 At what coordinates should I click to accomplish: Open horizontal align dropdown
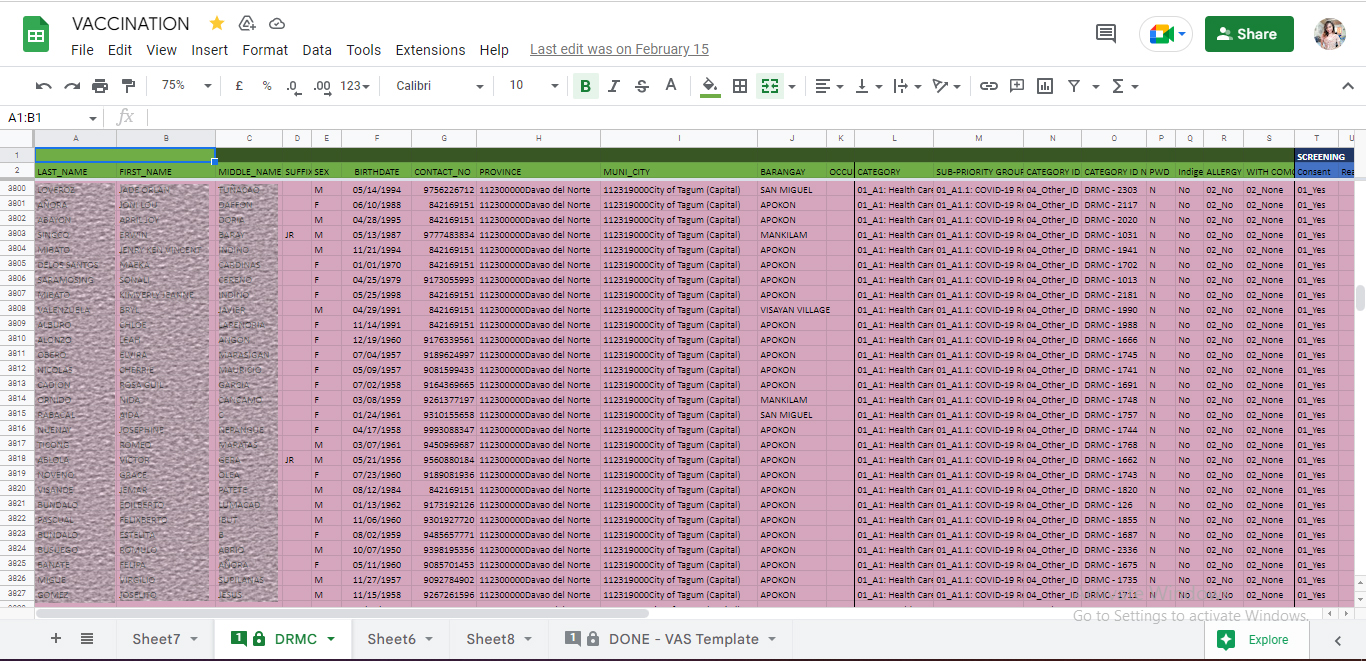[x=829, y=86]
